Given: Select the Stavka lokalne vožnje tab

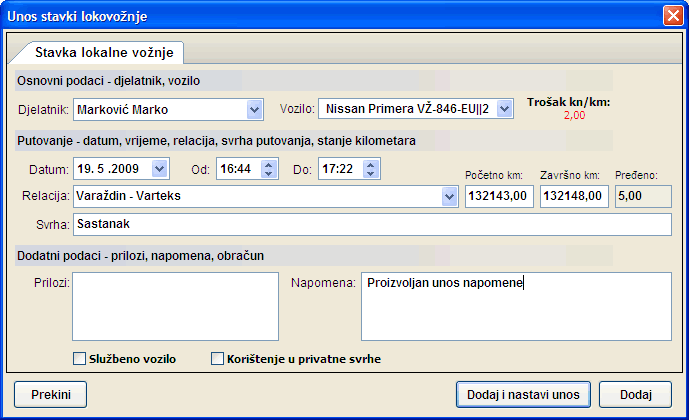Looking at the screenshot, I should pyautogui.click(x=103, y=52).
